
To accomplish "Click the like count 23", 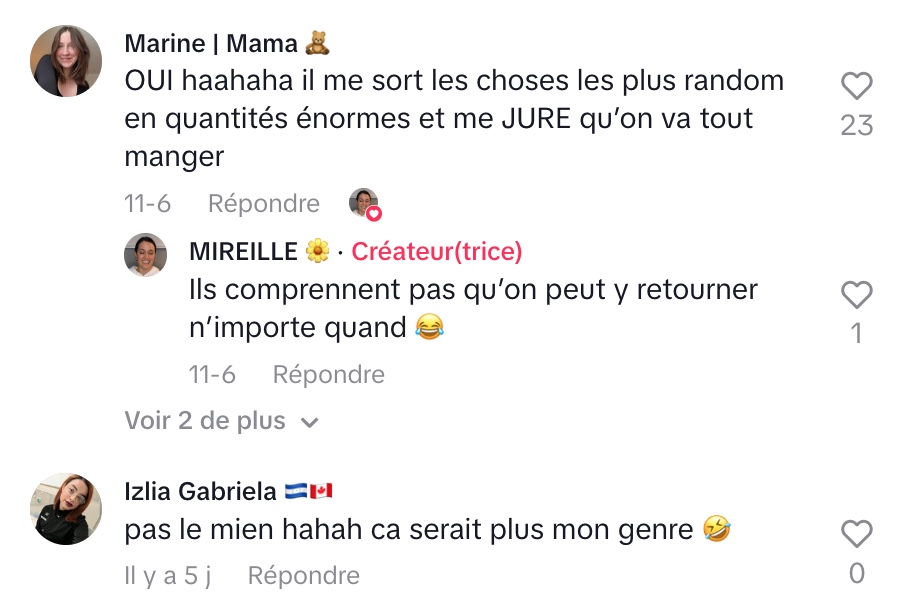I will click(x=857, y=125).
